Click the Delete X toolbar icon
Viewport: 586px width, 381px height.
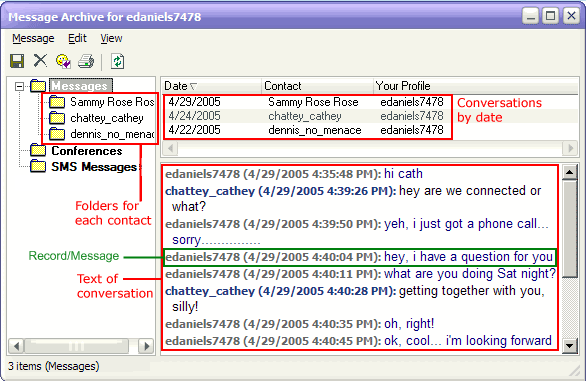point(40,60)
